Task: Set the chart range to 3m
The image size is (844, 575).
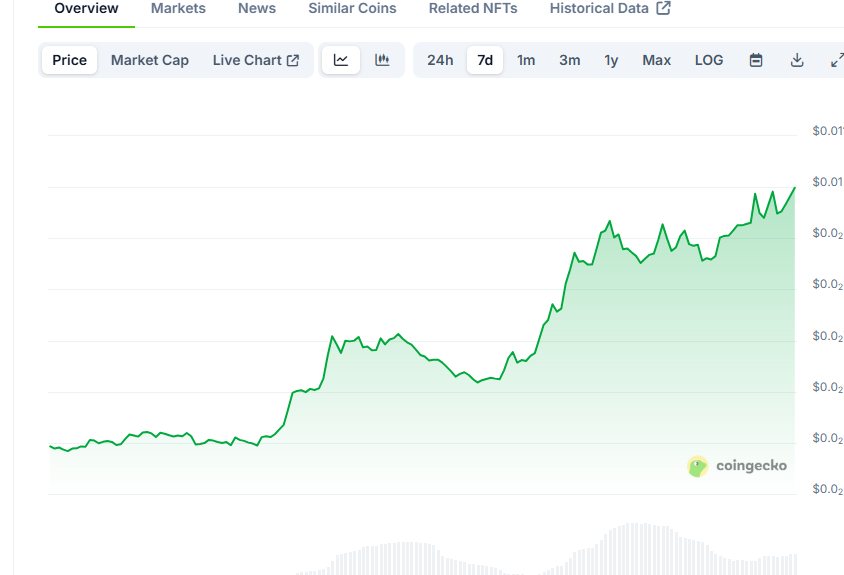Action: point(569,60)
